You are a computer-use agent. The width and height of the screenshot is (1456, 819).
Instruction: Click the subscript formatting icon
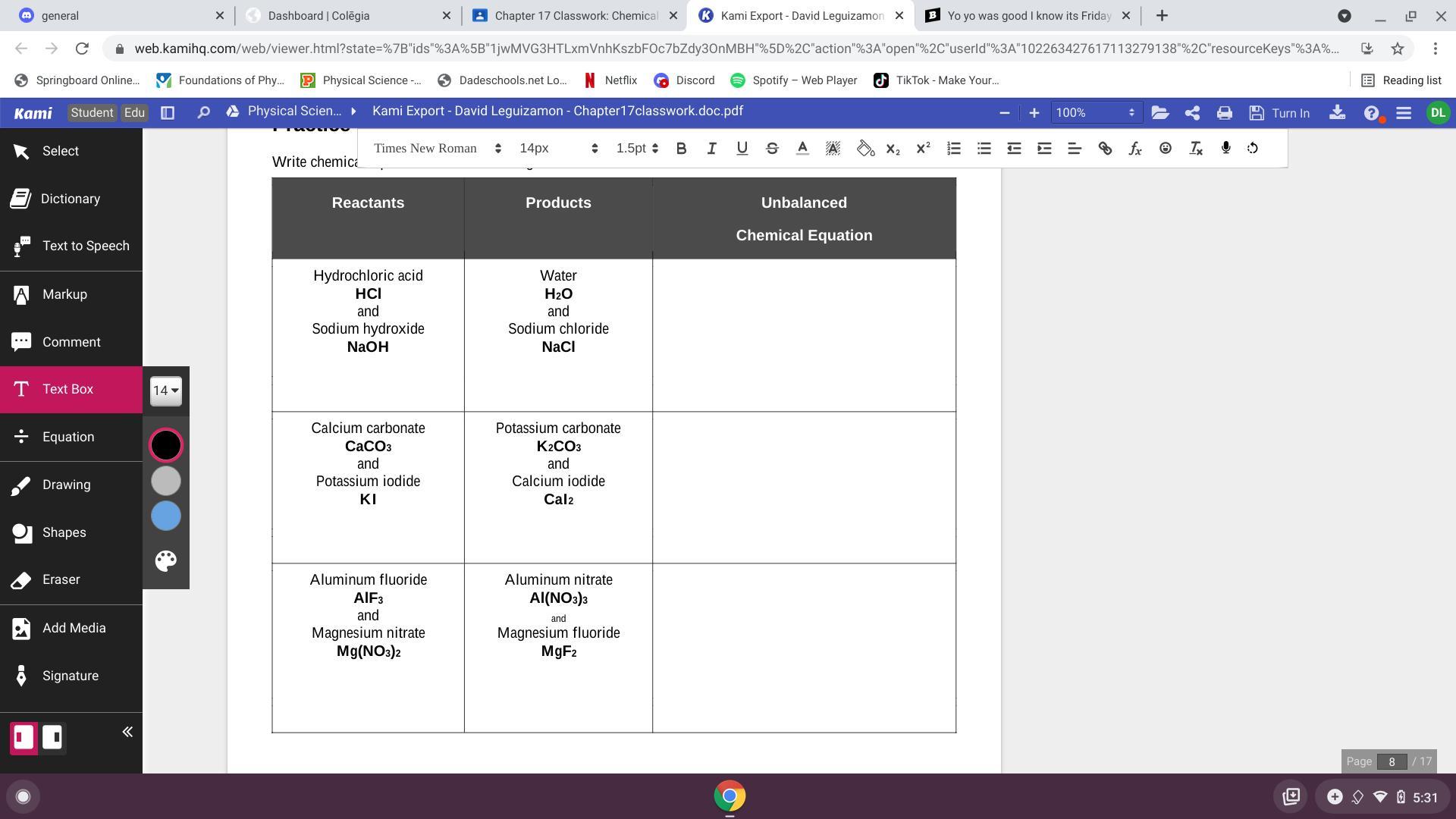[893, 149]
